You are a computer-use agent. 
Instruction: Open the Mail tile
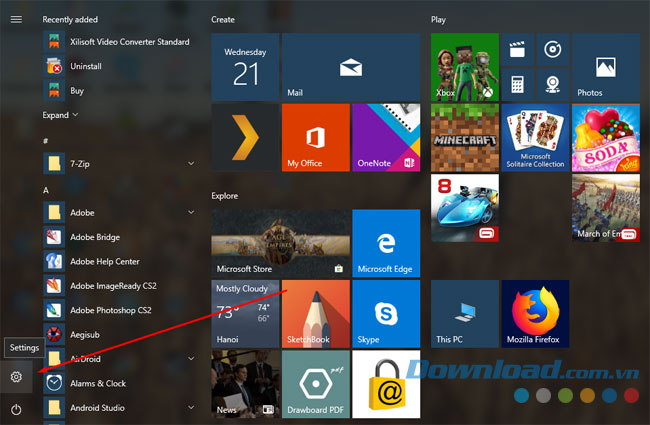pyautogui.click(x=350, y=67)
